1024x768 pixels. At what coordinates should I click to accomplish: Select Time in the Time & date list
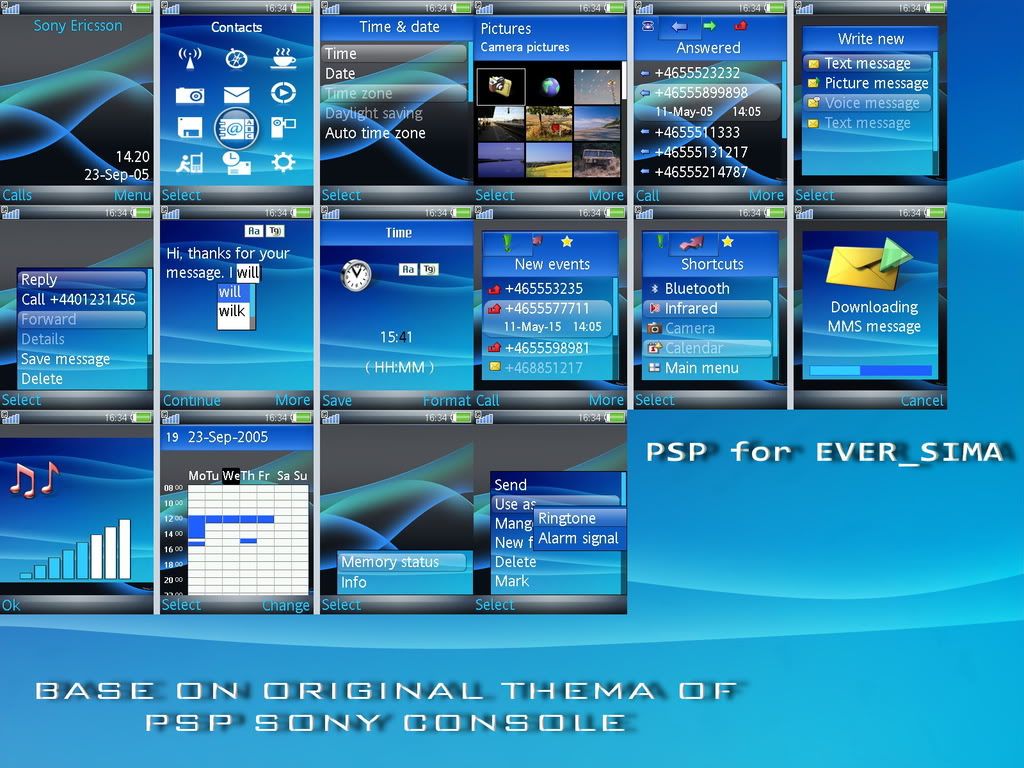[x=394, y=54]
